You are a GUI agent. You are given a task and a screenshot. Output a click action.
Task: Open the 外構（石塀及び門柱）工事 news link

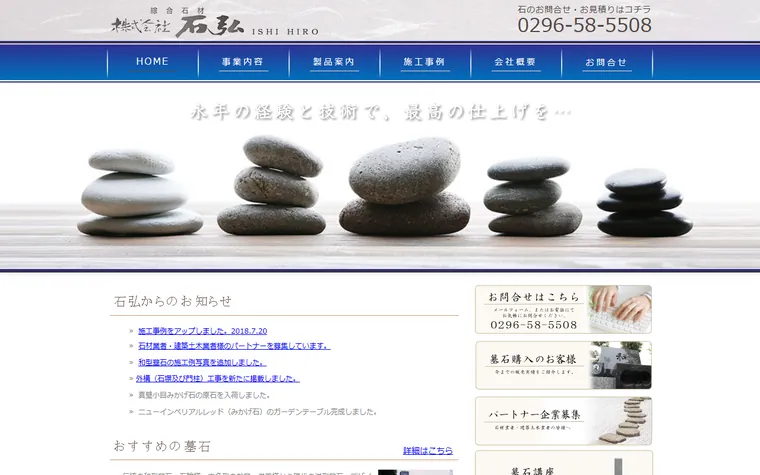pyautogui.click(x=218, y=379)
